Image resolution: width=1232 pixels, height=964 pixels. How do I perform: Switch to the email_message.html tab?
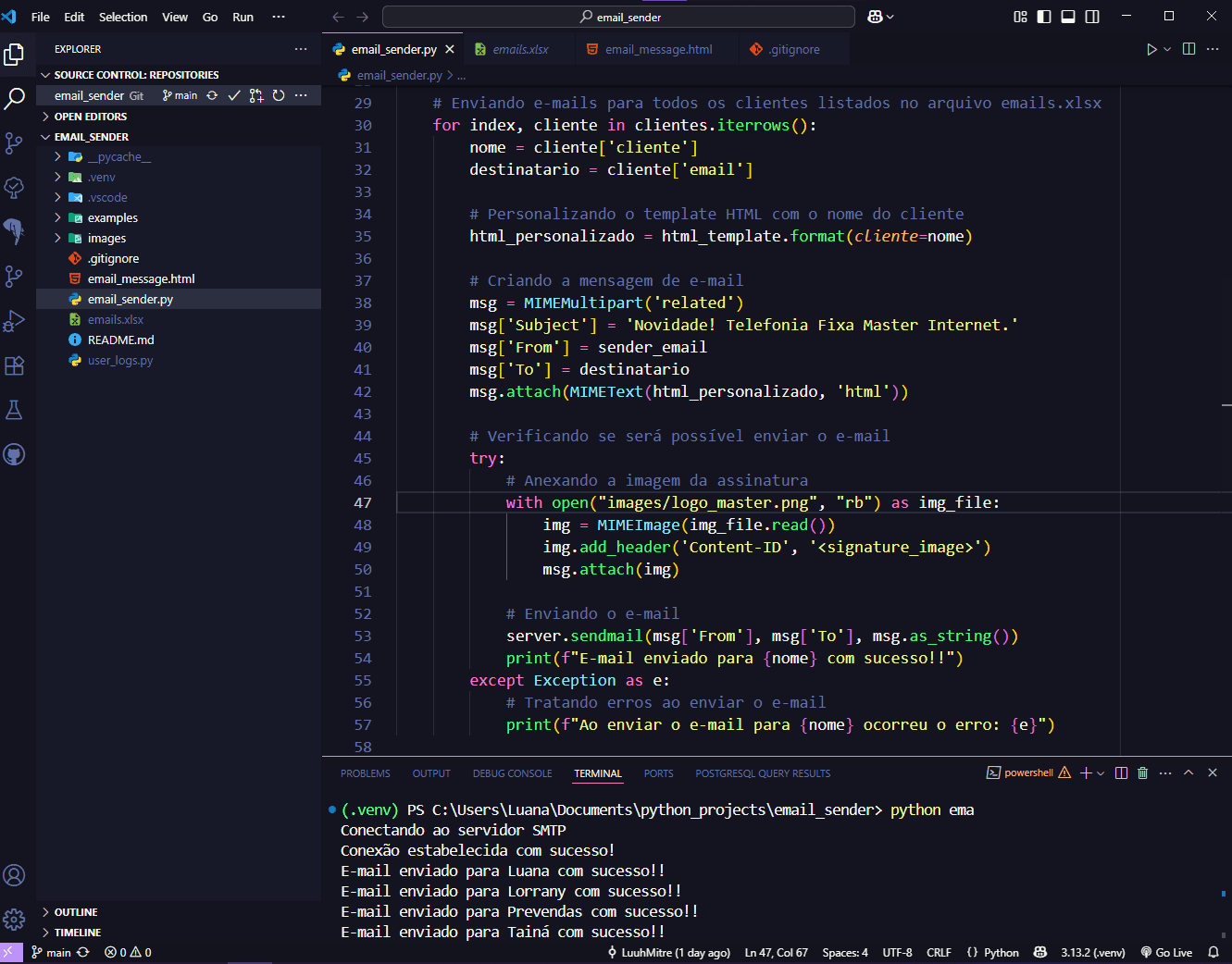658,49
